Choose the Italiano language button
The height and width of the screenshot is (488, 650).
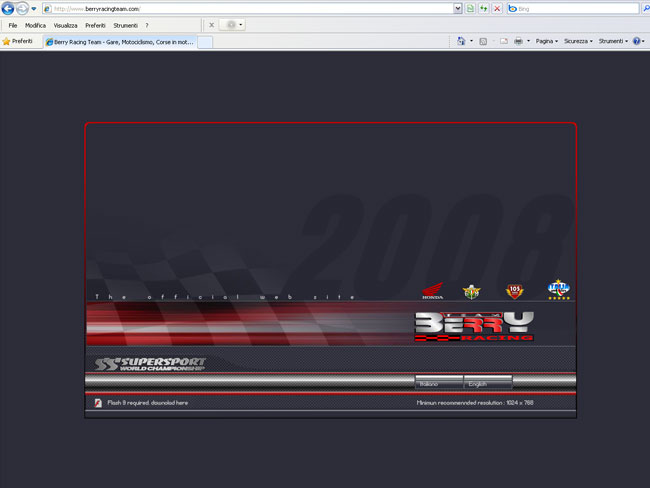click(x=439, y=383)
